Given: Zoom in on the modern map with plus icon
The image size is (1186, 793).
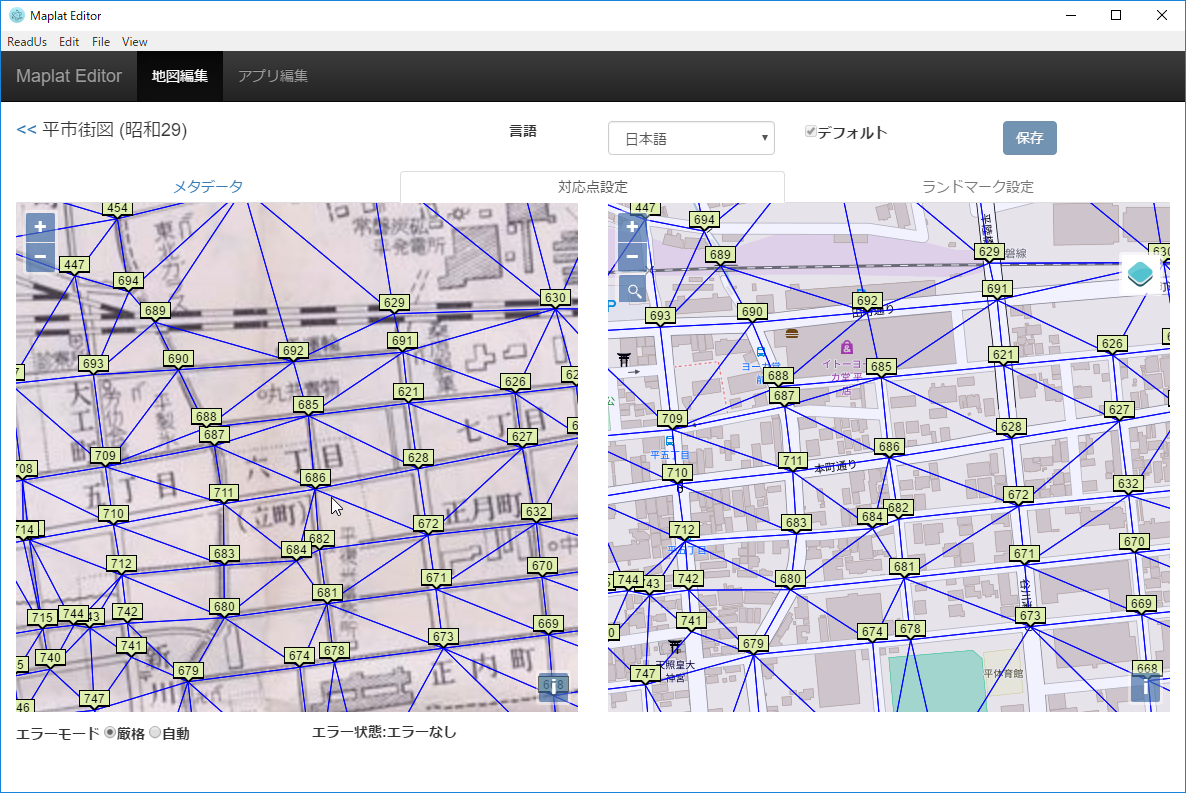Looking at the screenshot, I should pyautogui.click(x=632, y=228).
